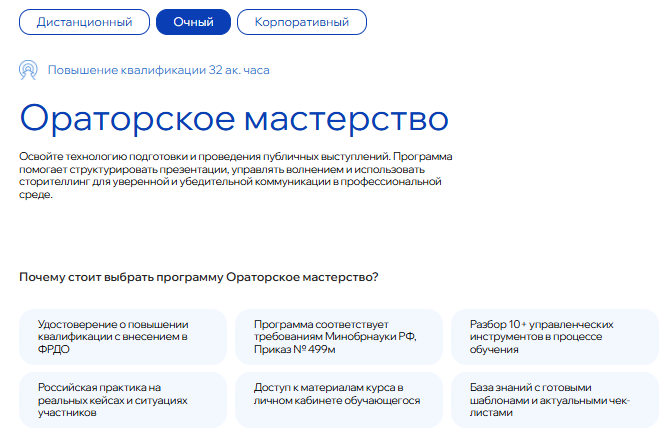Viewport: 672px width, 441px height.
Task: Open the Программа соответствует требованиям Минобрнауки card
Action: 337,337
